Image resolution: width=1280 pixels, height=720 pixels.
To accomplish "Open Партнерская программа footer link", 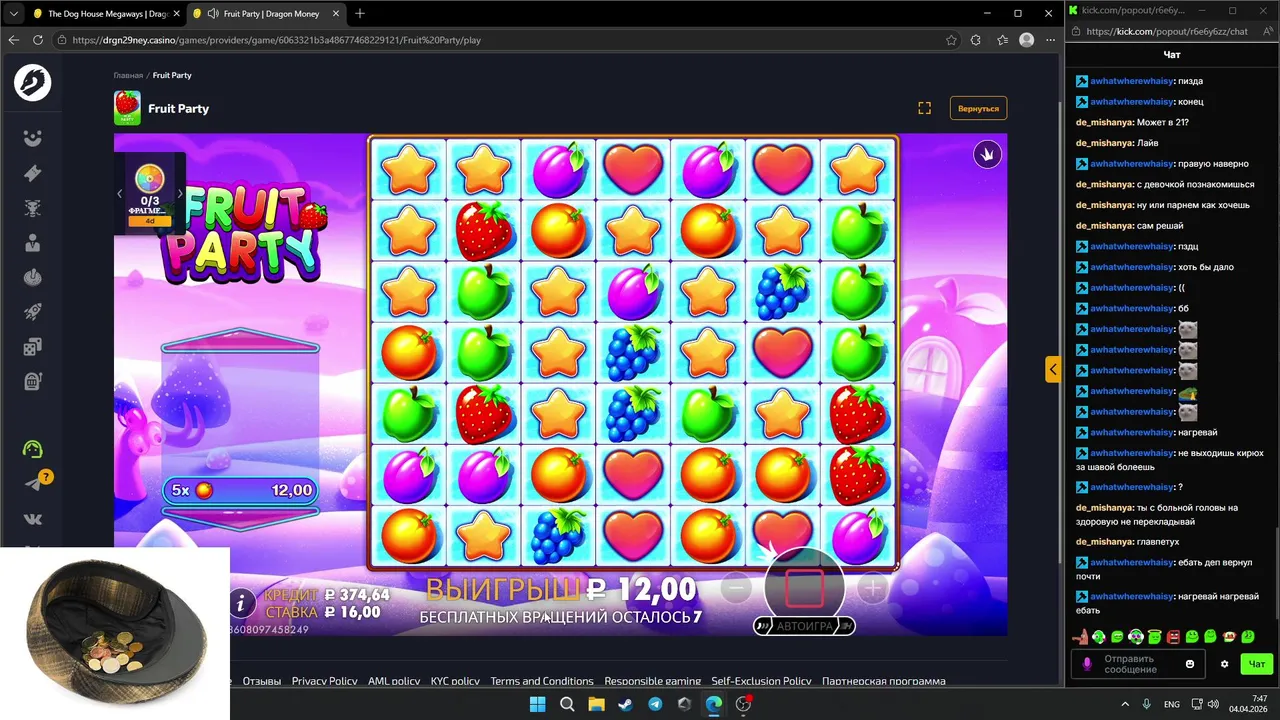I will [884, 681].
